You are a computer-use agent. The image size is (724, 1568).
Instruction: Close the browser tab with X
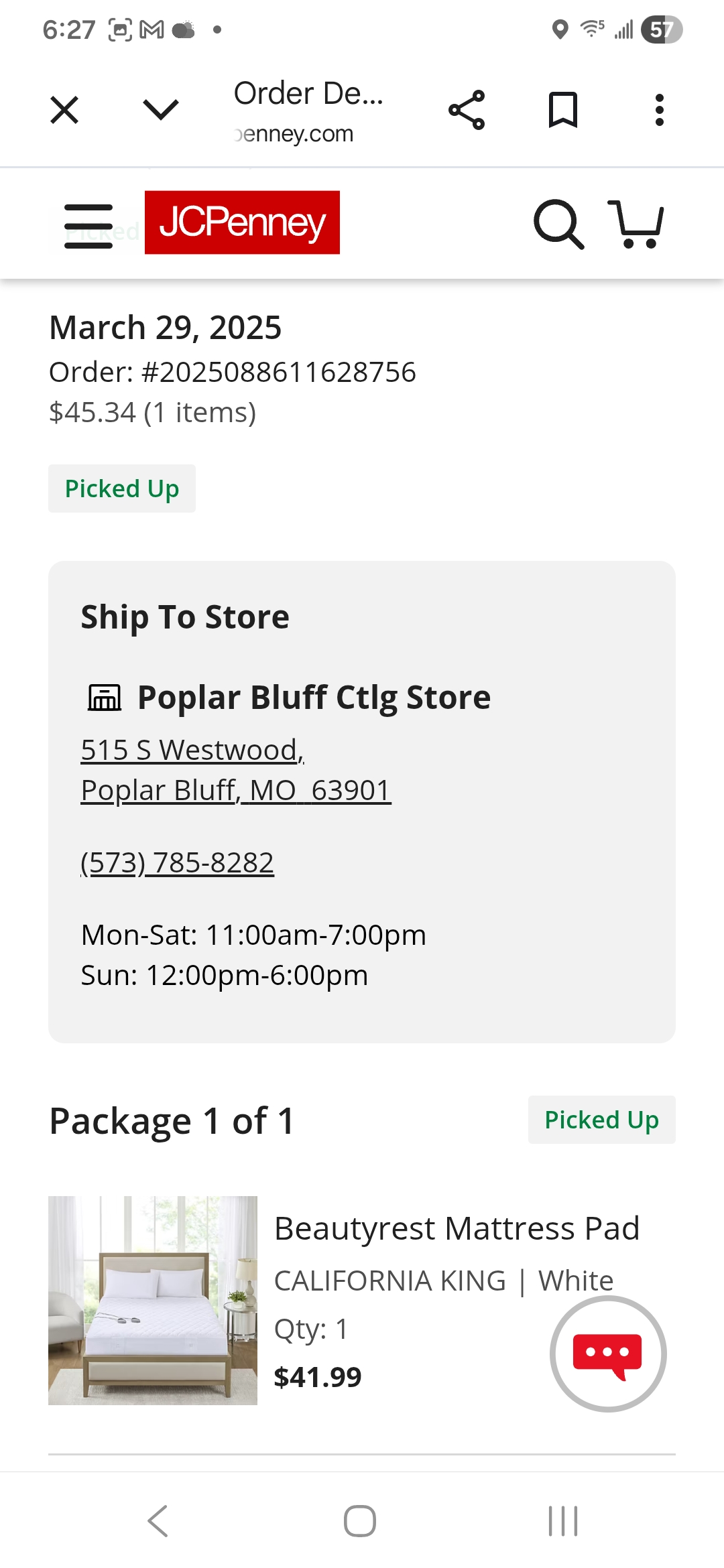(x=64, y=110)
